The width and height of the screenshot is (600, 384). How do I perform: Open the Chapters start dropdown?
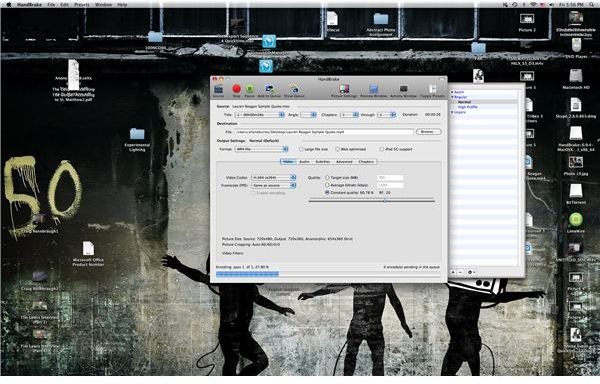click(349, 115)
